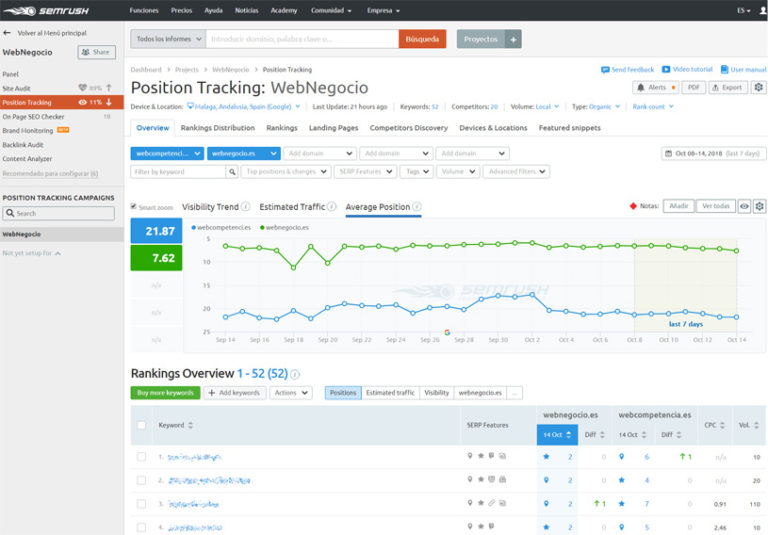Click the Filter by keyword input
This screenshot has width=768, height=535.
coord(178,172)
